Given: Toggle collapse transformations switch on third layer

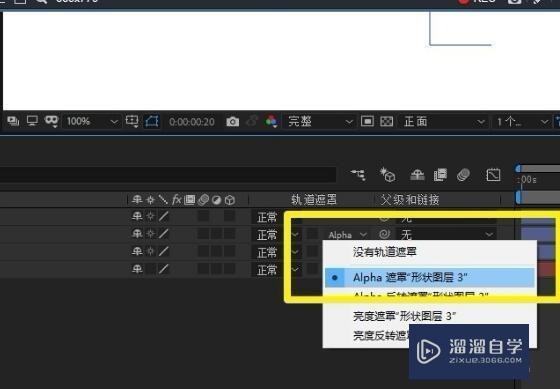Looking at the screenshot, I should click(150, 251).
